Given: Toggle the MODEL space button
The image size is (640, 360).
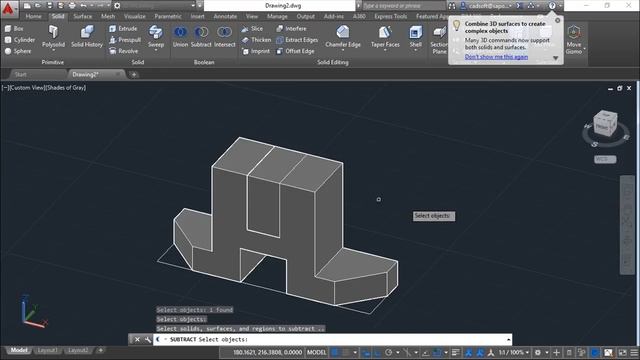Looking at the screenshot, I should click(x=316, y=352).
